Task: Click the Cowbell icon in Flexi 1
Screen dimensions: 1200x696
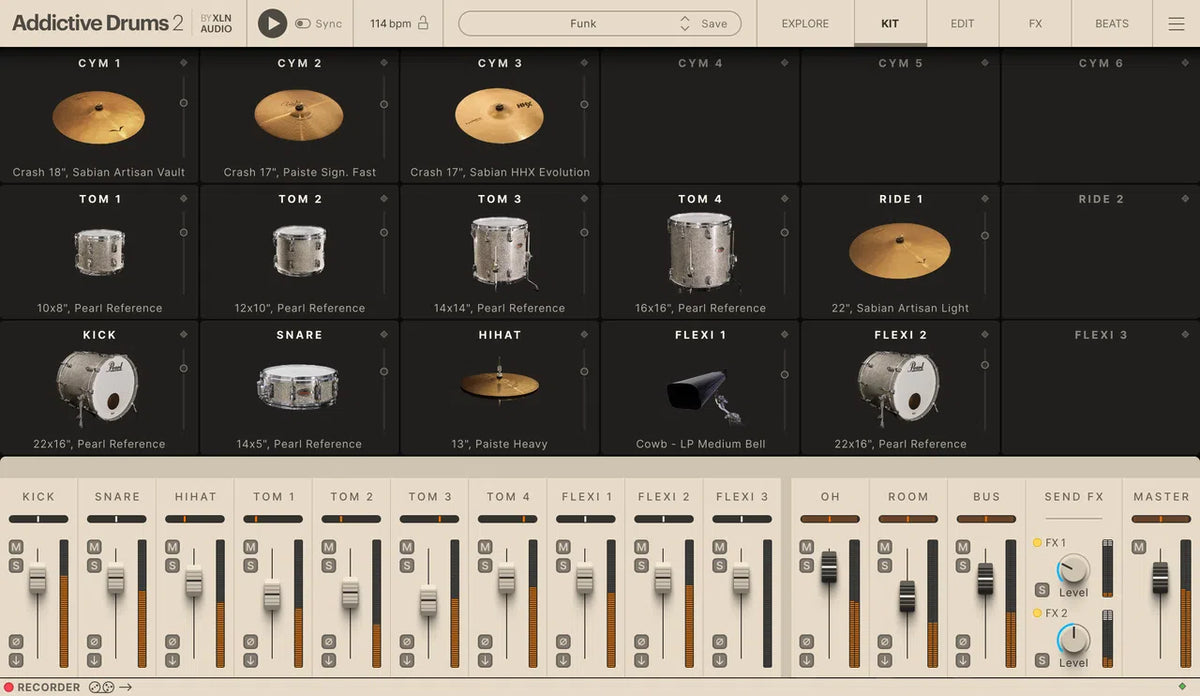Action: tap(699, 390)
